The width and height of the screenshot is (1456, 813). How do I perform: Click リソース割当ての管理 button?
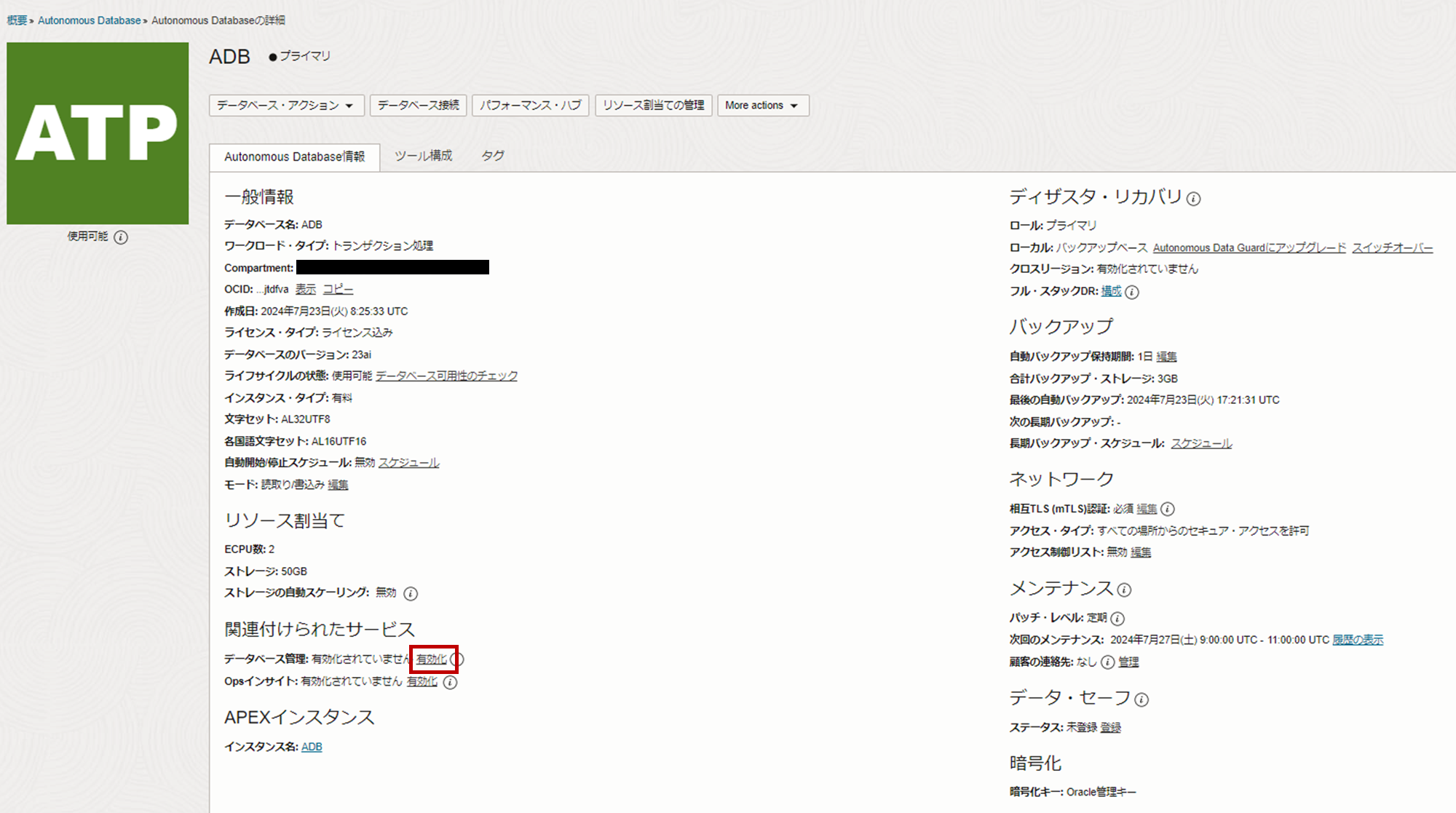pos(653,106)
